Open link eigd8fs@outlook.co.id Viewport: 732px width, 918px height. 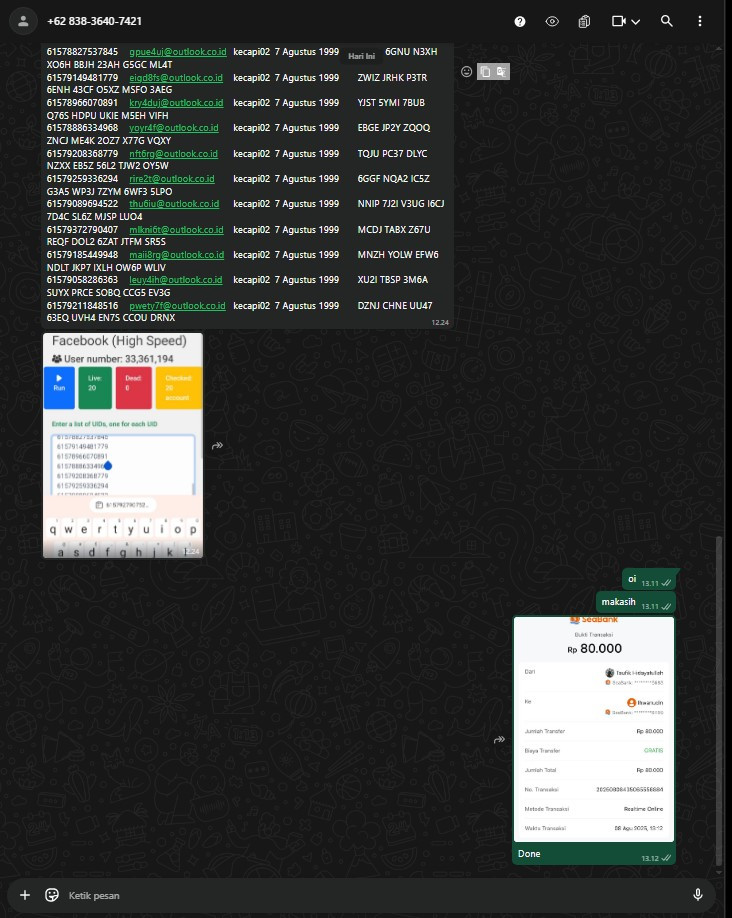[176, 77]
